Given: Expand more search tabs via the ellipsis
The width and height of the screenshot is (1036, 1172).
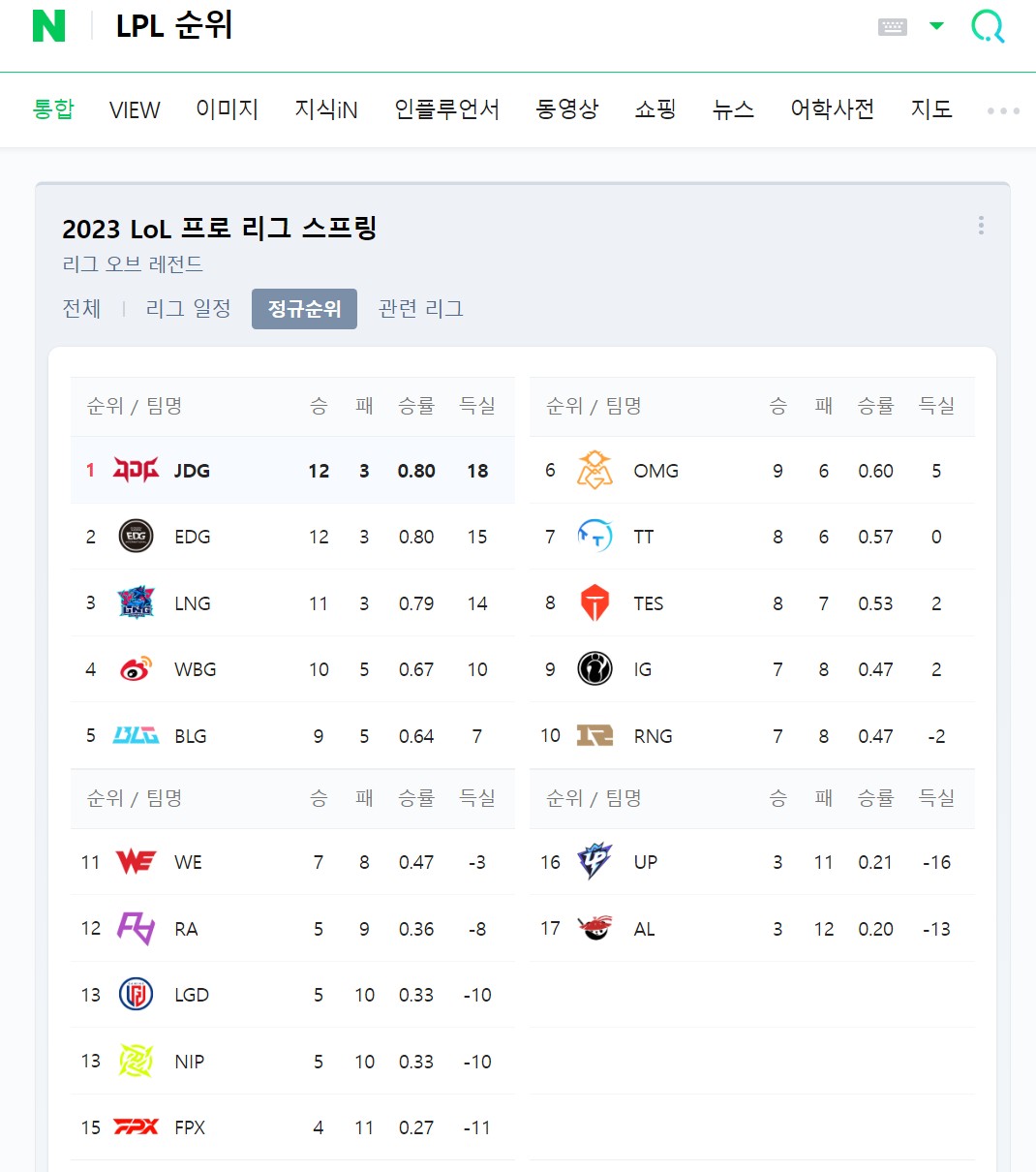Looking at the screenshot, I should pyautogui.click(x=1003, y=110).
